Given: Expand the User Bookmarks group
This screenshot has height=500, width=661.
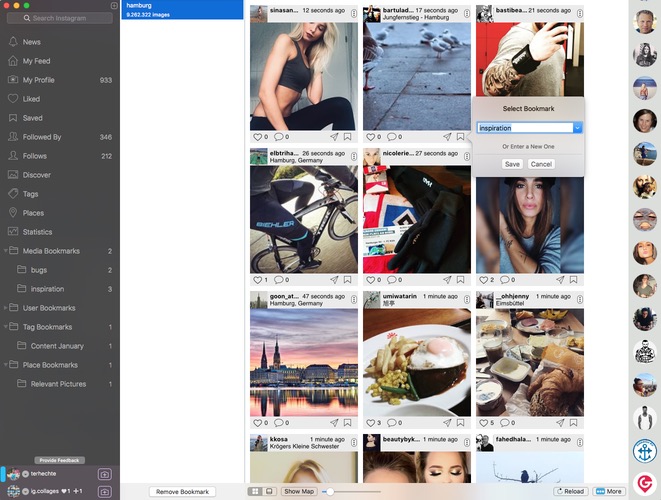Looking at the screenshot, I should [5, 308].
